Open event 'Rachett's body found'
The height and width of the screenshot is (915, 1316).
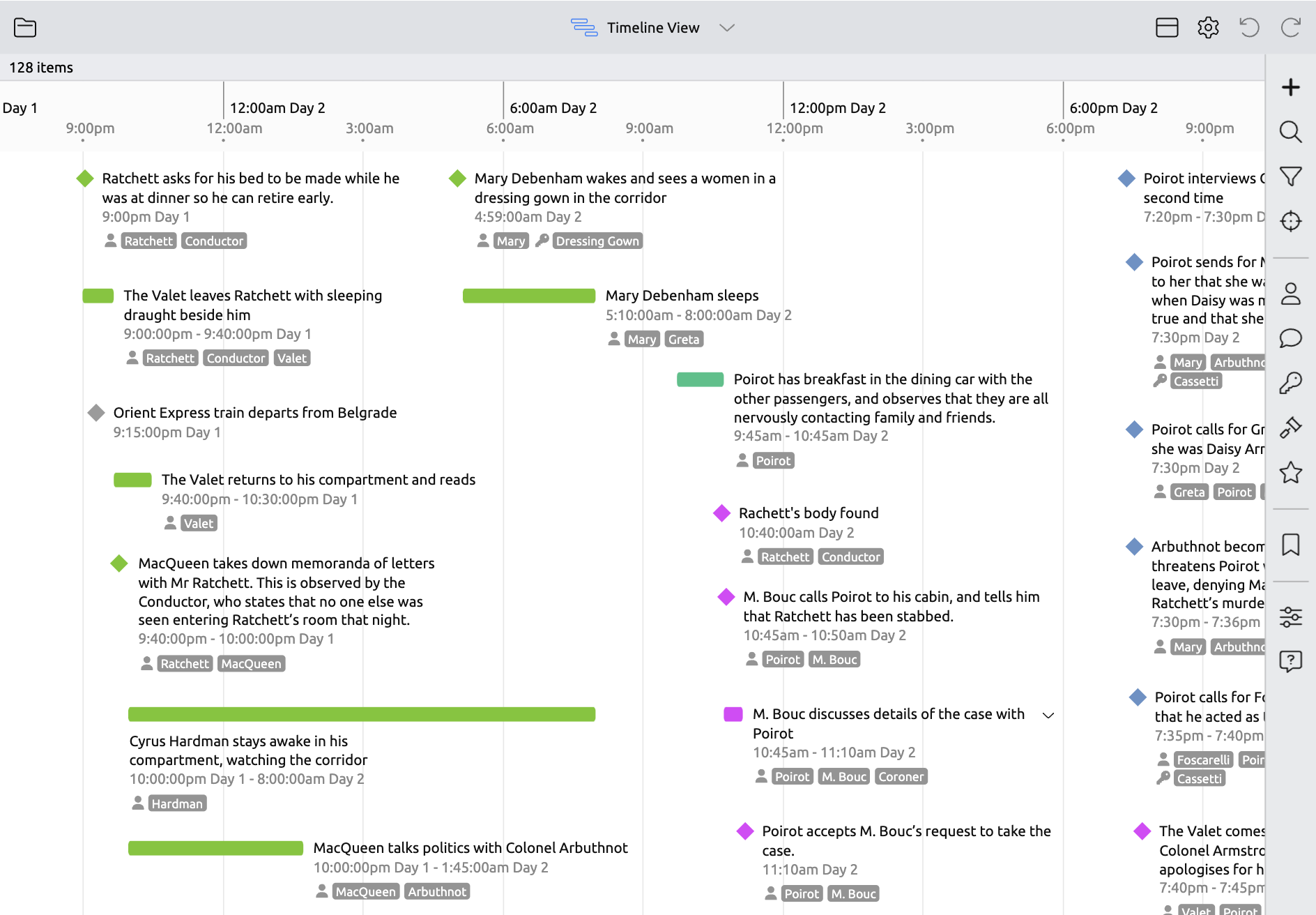tap(809, 513)
